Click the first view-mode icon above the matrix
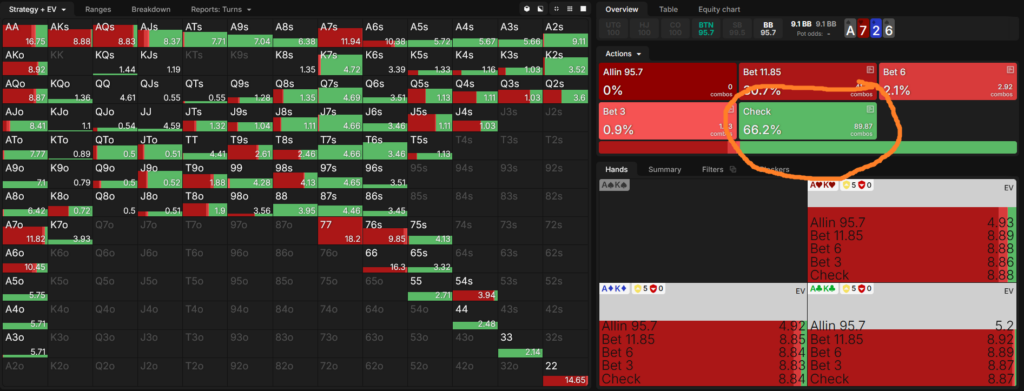 coord(527,9)
